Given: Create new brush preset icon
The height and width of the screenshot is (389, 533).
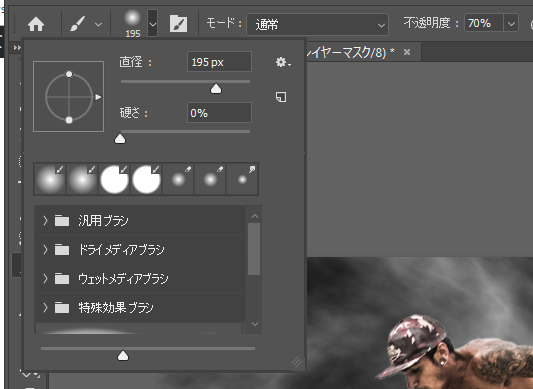Looking at the screenshot, I should tap(281, 97).
